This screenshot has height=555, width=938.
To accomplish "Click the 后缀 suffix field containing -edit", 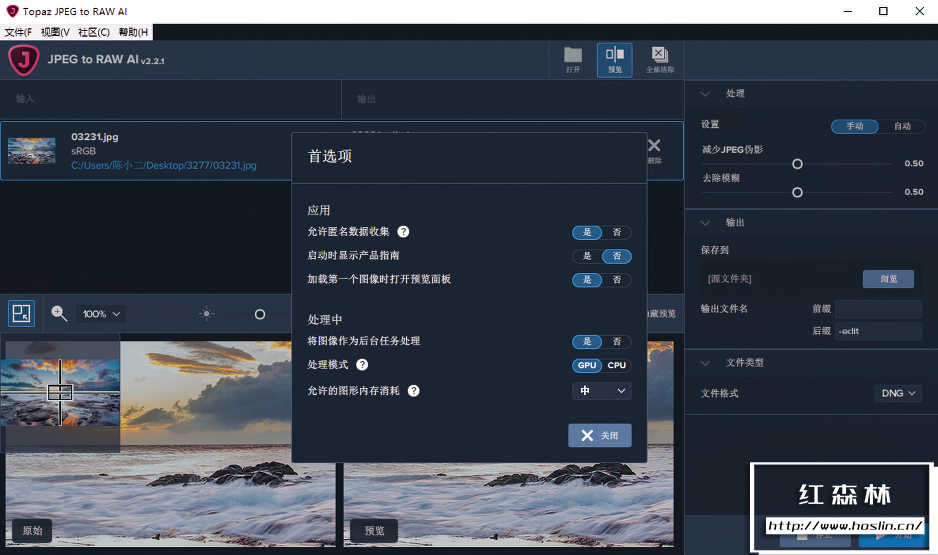I will (x=878, y=331).
